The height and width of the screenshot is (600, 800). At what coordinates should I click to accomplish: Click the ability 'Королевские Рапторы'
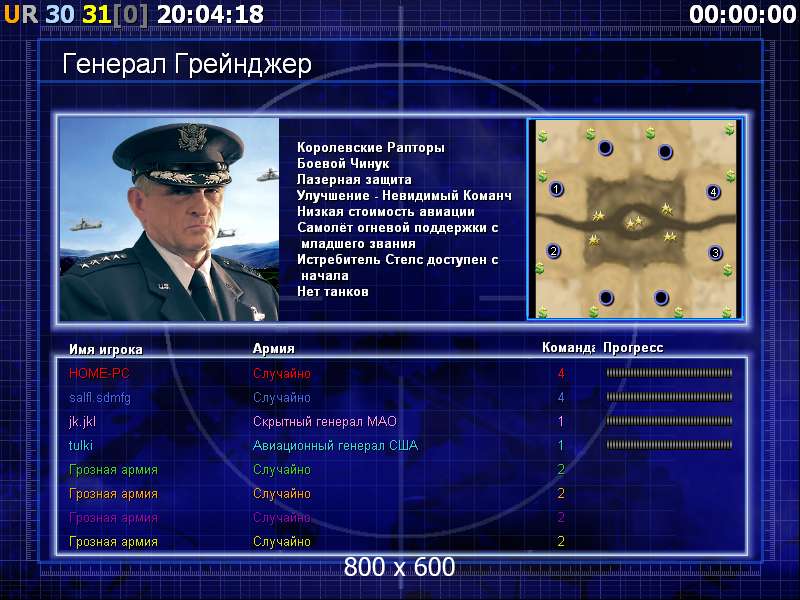(371, 147)
